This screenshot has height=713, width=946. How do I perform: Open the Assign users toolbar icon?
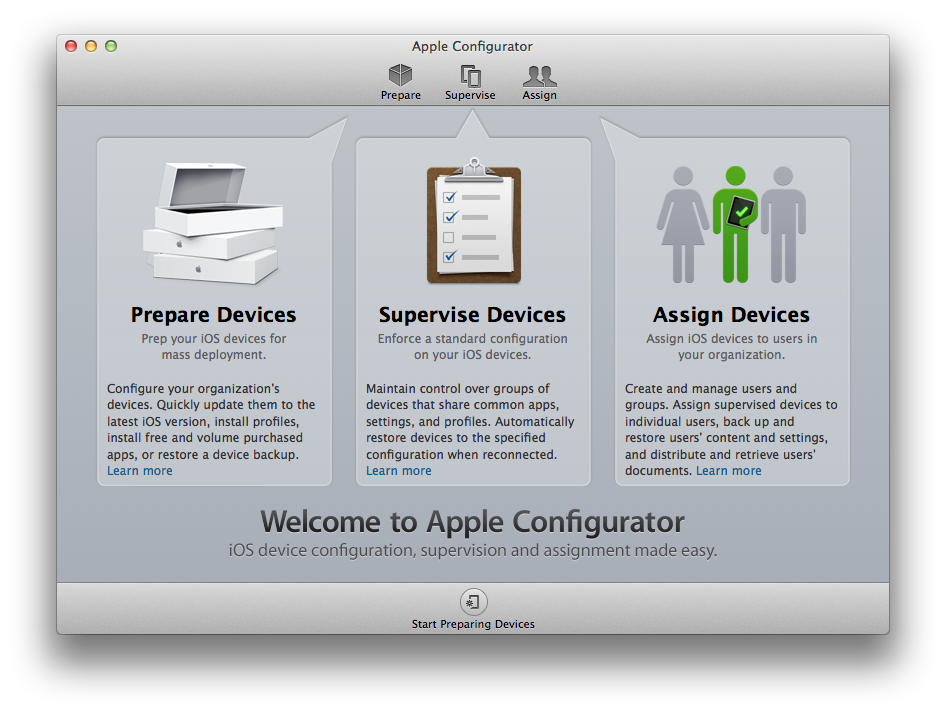coord(539,75)
